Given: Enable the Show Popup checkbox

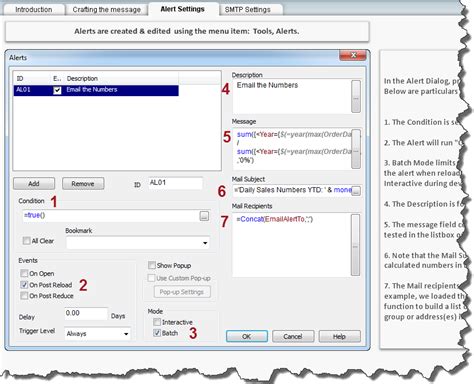Looking at the screenshot, I should coord(152,265).
